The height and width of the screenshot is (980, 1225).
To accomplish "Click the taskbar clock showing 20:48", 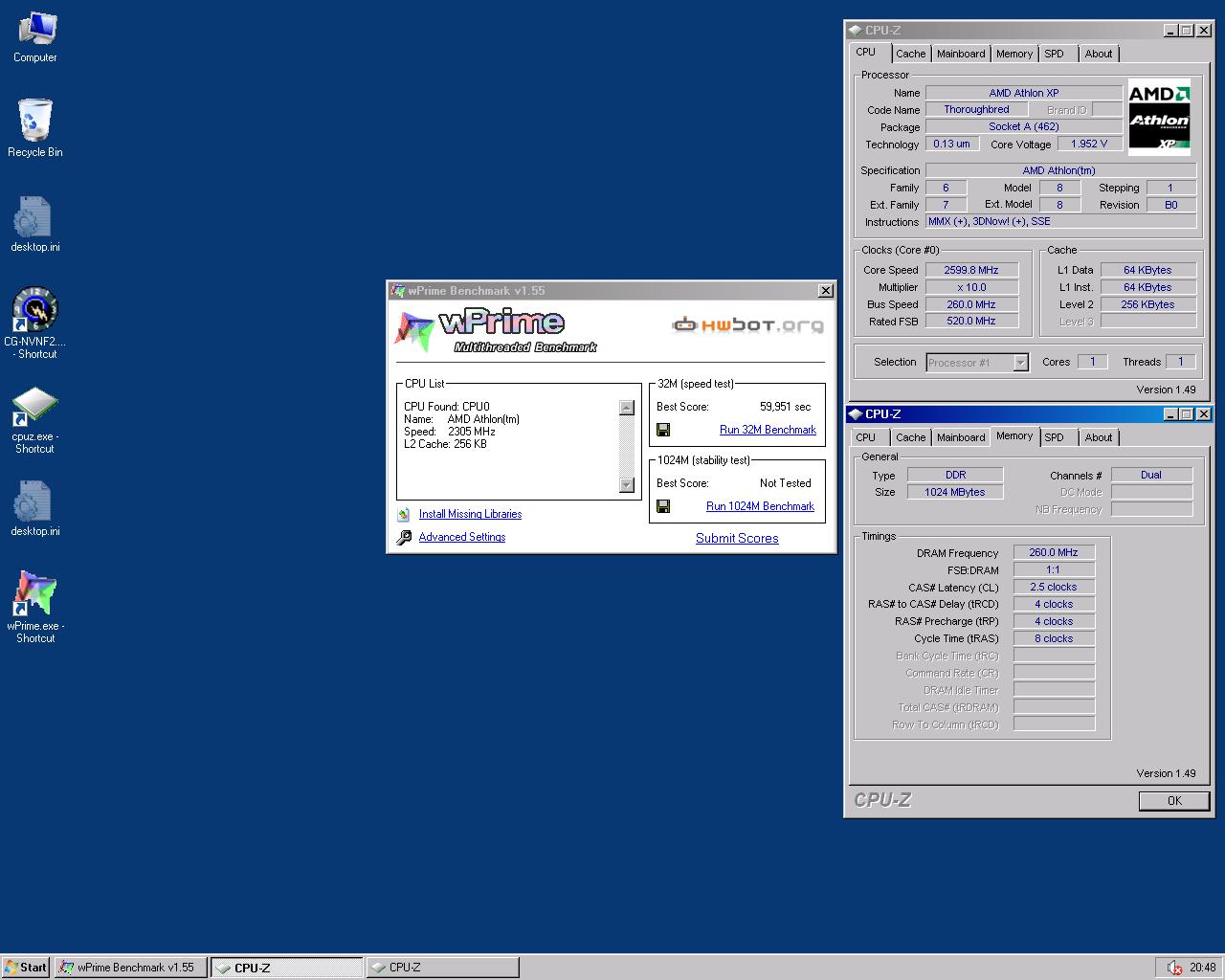I will [1203, 968].
